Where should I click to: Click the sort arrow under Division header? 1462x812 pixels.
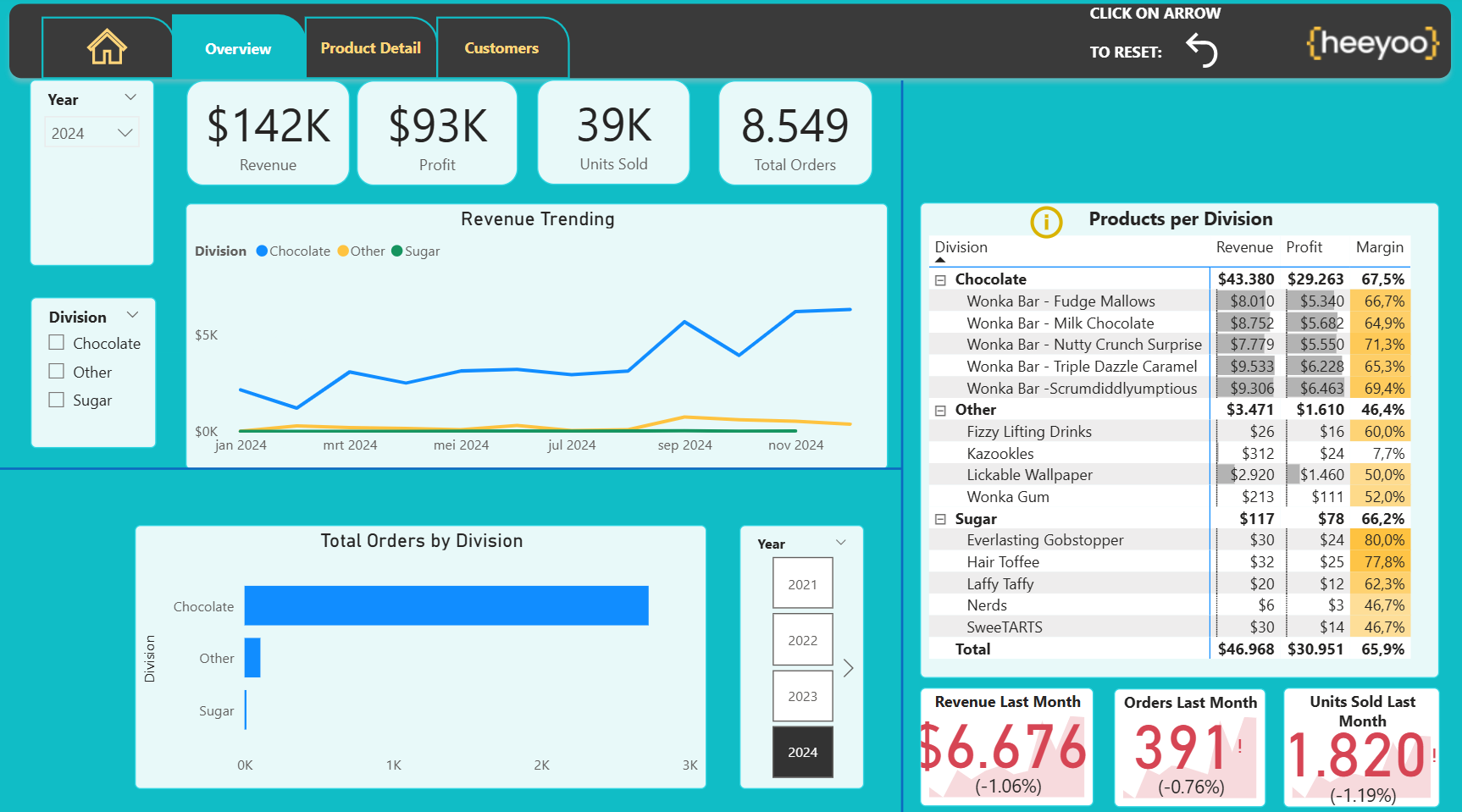click(940, 260)
